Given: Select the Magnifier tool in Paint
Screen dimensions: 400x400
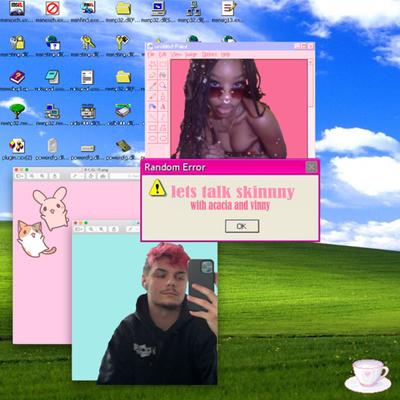Looking at the screenshot, I should (x=163, y=86).
